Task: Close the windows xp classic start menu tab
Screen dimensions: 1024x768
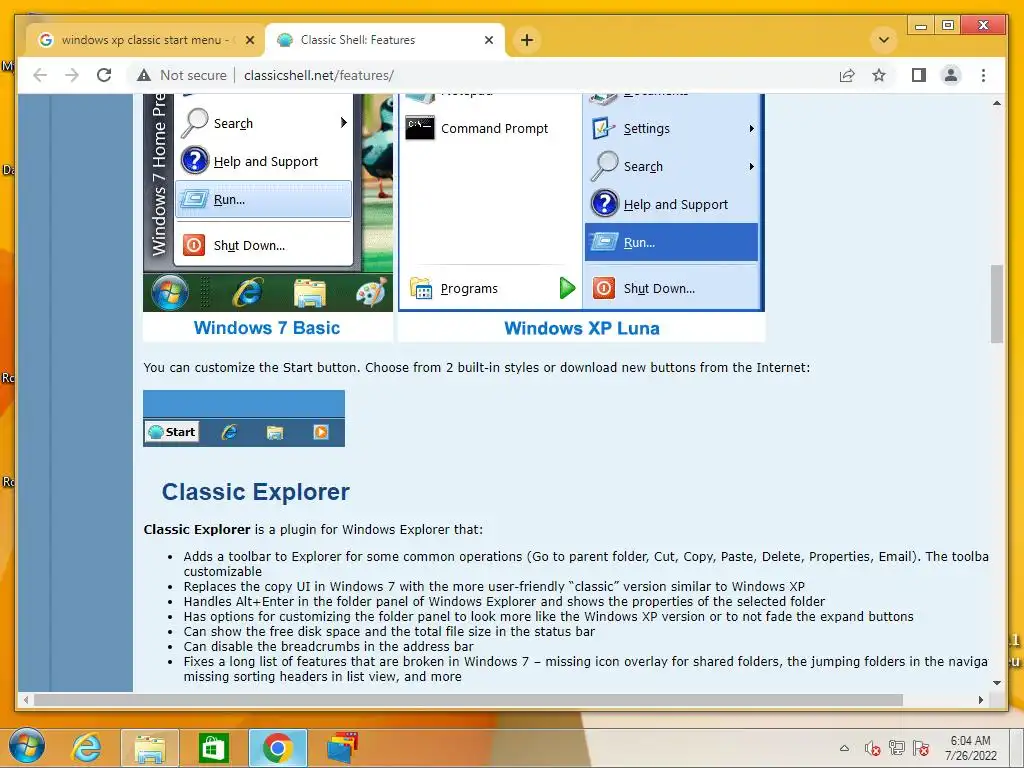Action: pos(249,40)
